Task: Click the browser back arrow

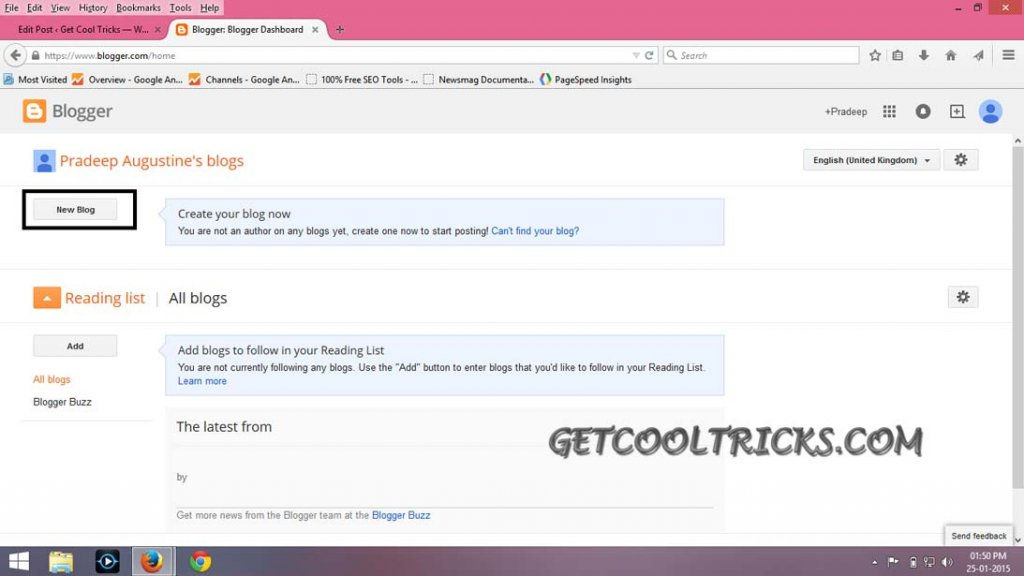Action: pos(15,56)
